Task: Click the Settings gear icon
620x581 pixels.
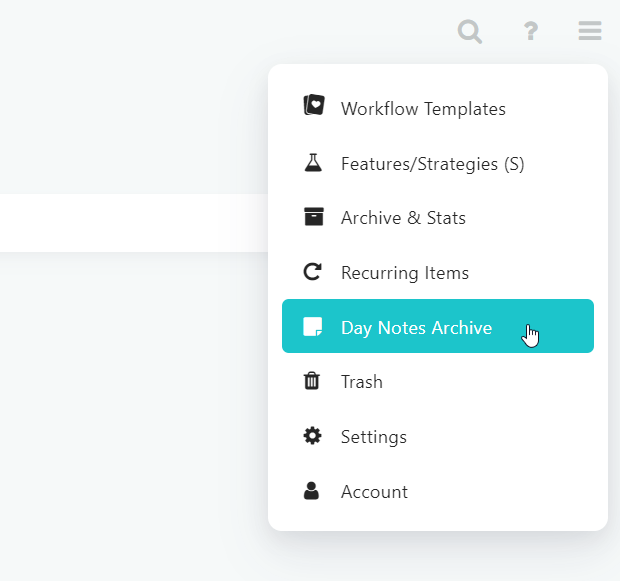Action: (312, 436)
